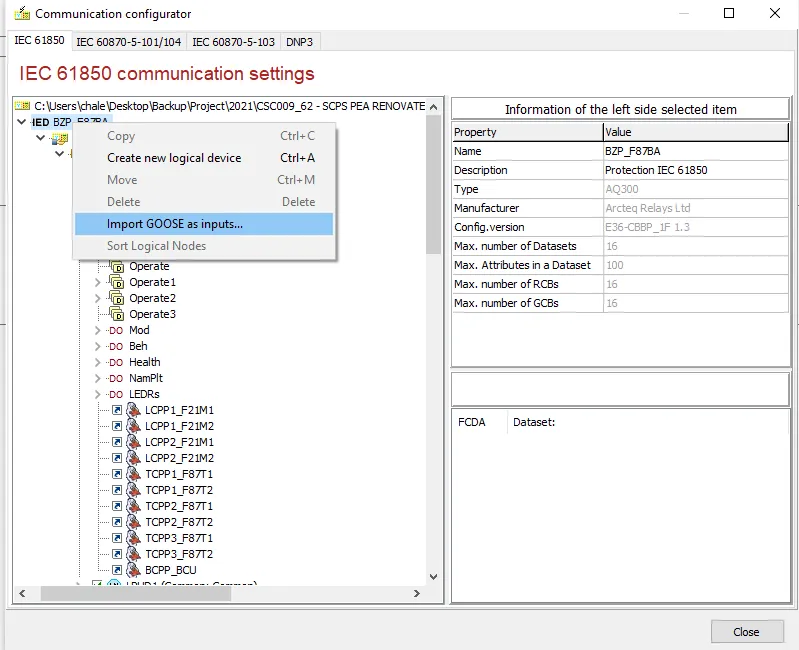Click the shortcut arrow icon beside BCPP_BCU
This screenshot has width=799, height=650.
click(117, 570)
